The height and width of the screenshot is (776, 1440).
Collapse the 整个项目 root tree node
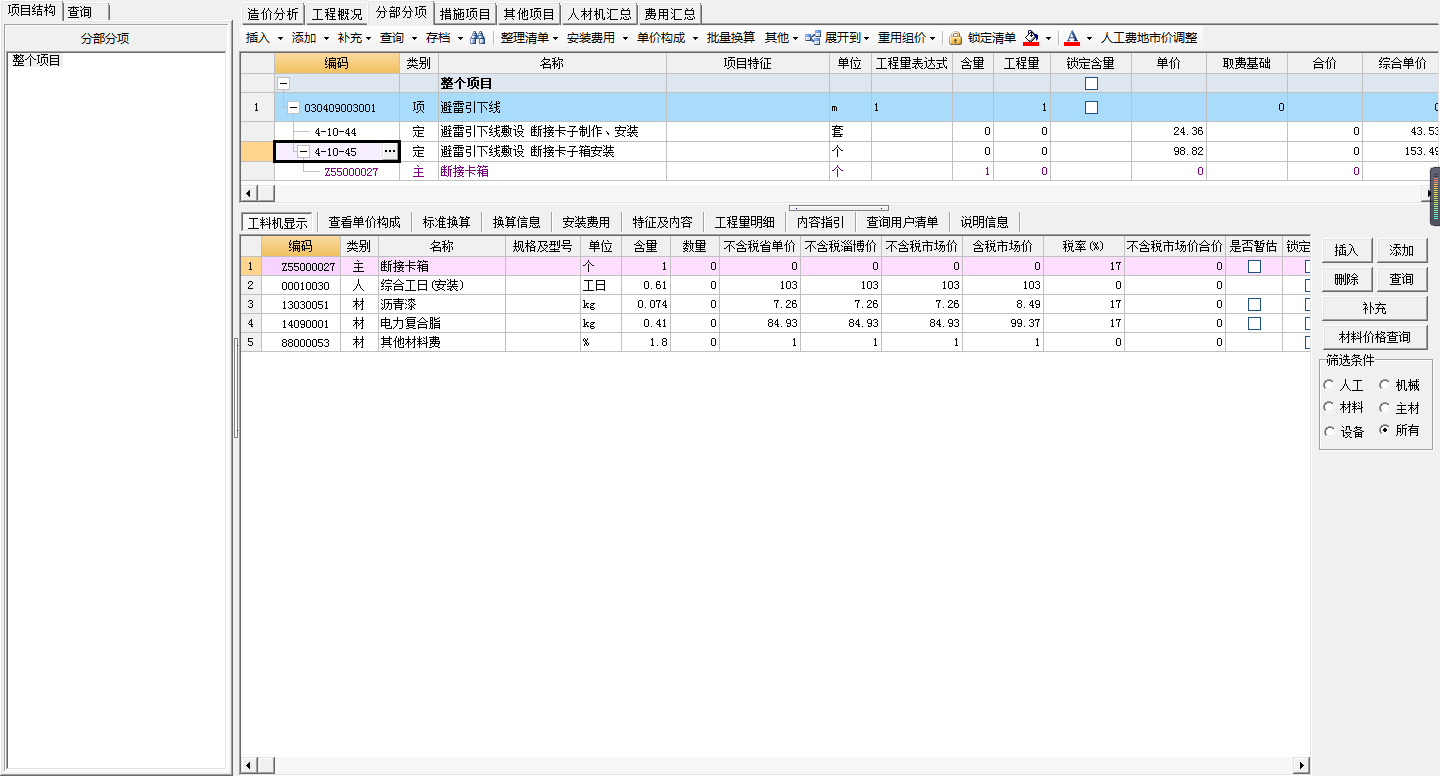pyautogui.click(x=283, y=84)
